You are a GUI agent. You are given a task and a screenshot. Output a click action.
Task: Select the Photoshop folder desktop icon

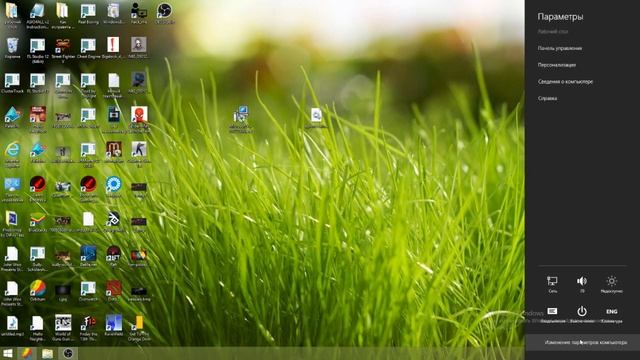[12, 224]
